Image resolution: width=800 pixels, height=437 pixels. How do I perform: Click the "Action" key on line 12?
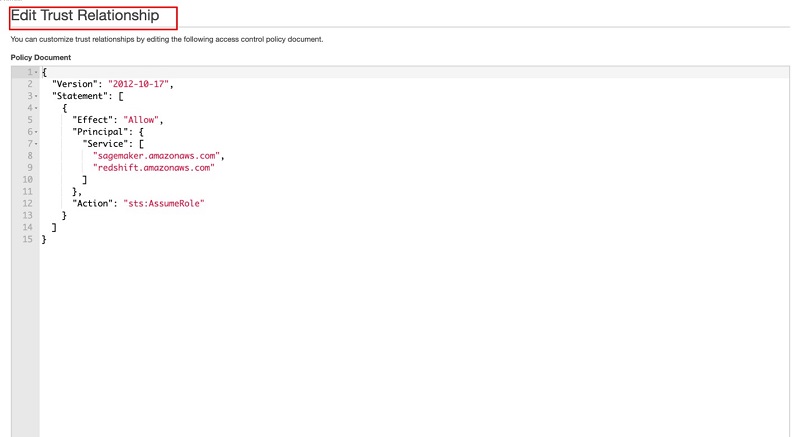[x=92, y=203]
